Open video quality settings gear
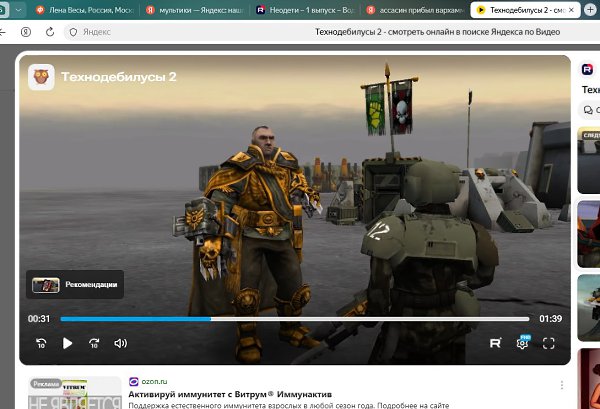600x409 pixels. (x=522, y=343)
